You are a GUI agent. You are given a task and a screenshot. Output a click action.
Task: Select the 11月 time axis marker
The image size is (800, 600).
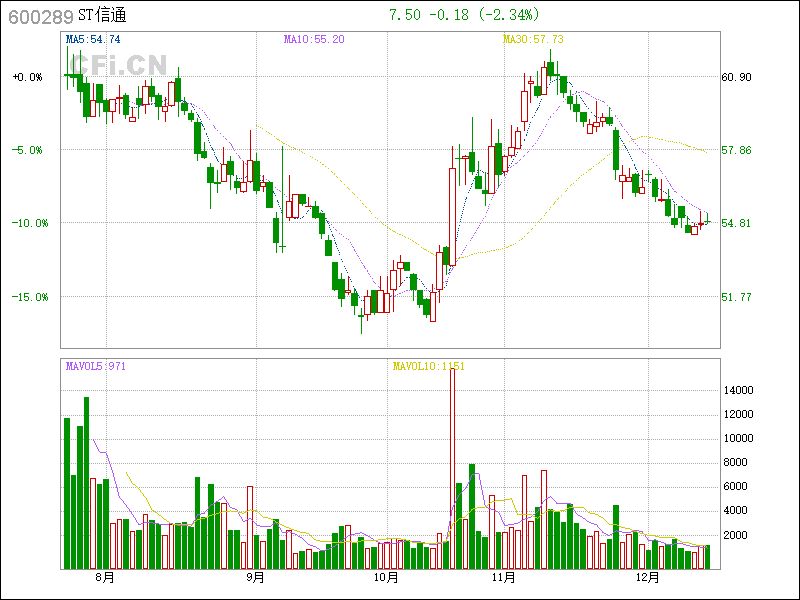point(504,577)
